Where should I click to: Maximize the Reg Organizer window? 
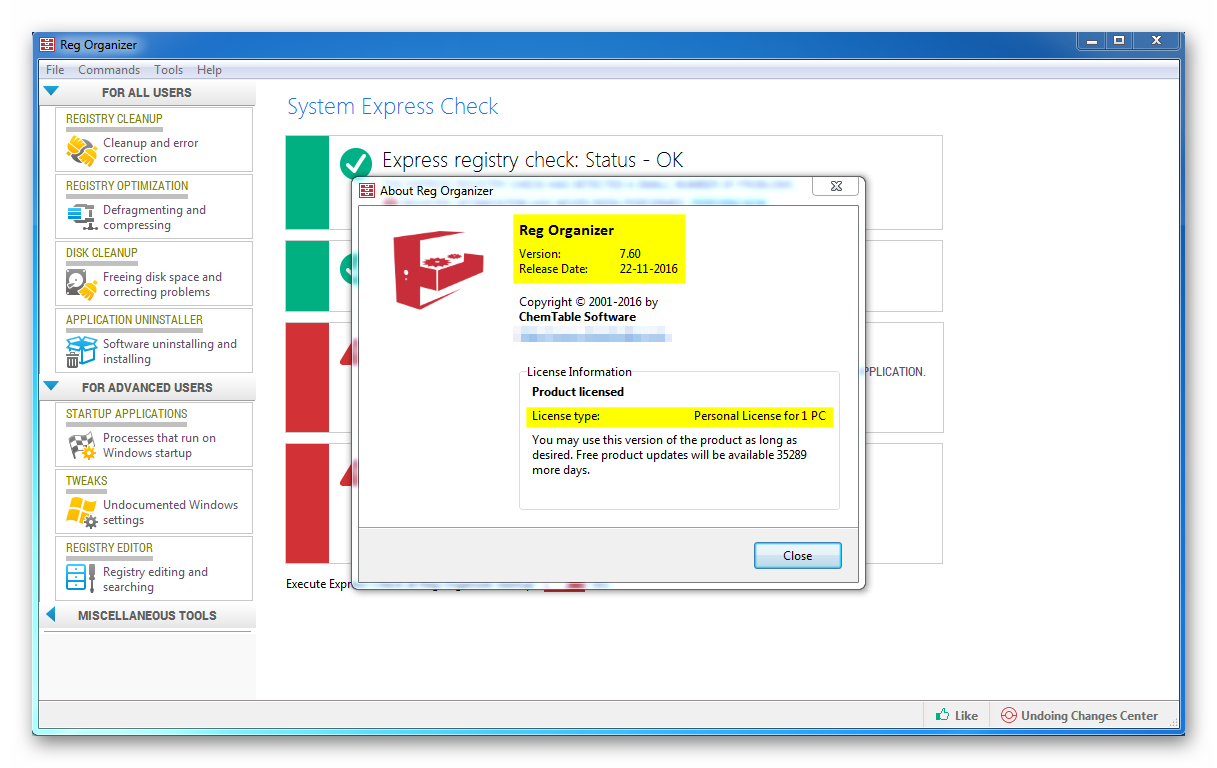1119,41
